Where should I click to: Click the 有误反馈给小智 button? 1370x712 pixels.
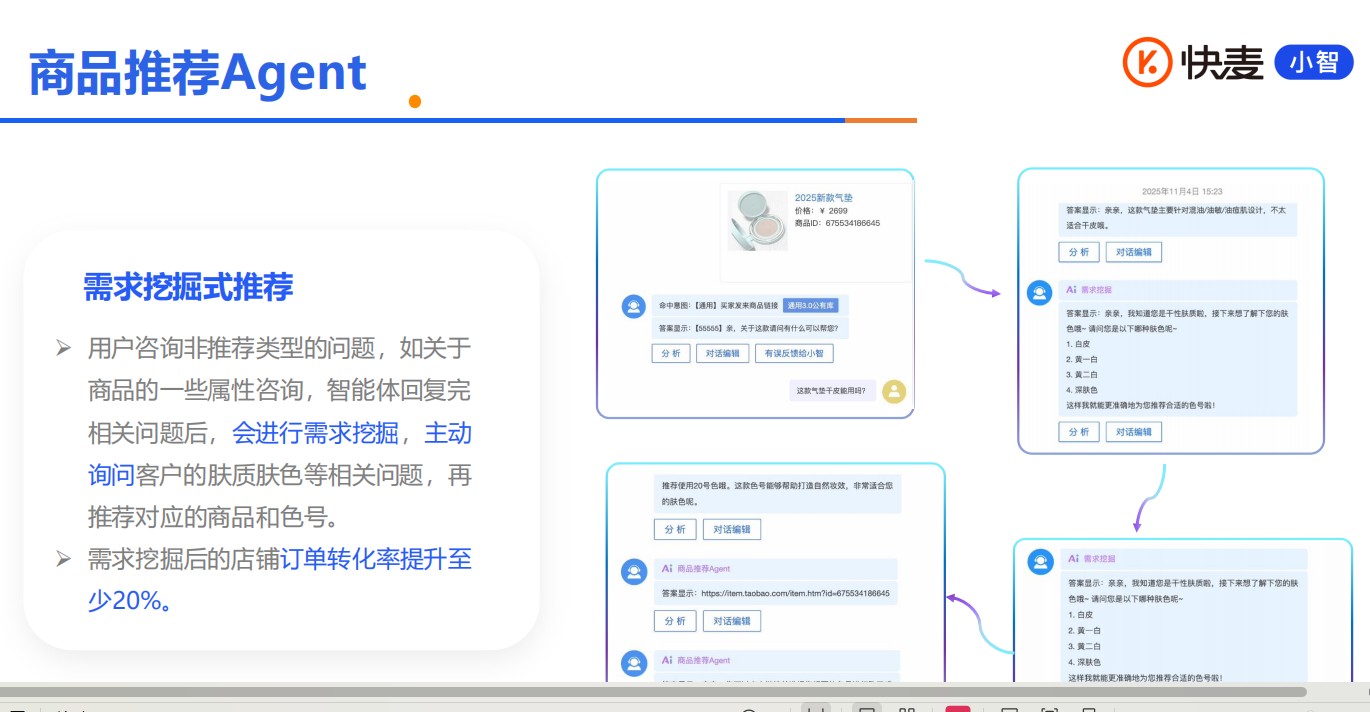[795, 353]
